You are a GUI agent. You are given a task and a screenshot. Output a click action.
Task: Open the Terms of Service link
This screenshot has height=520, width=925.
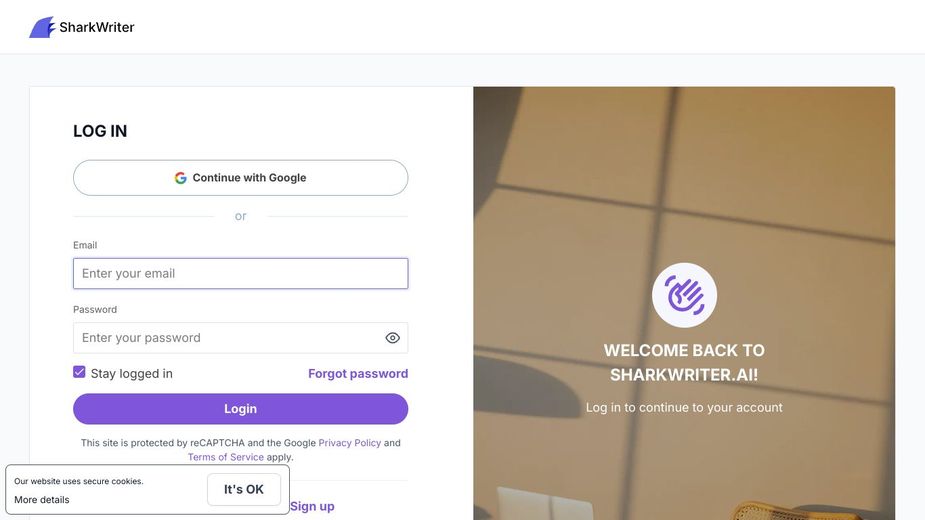click(x=226, y=457)
